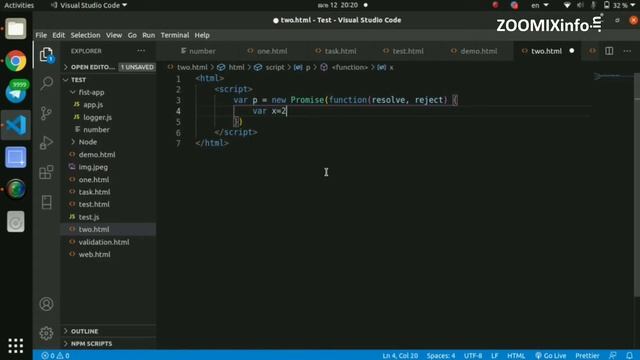Click the Split Editor Right icon
The height and width of the screenshot is (360, 640).
(609, 51)
